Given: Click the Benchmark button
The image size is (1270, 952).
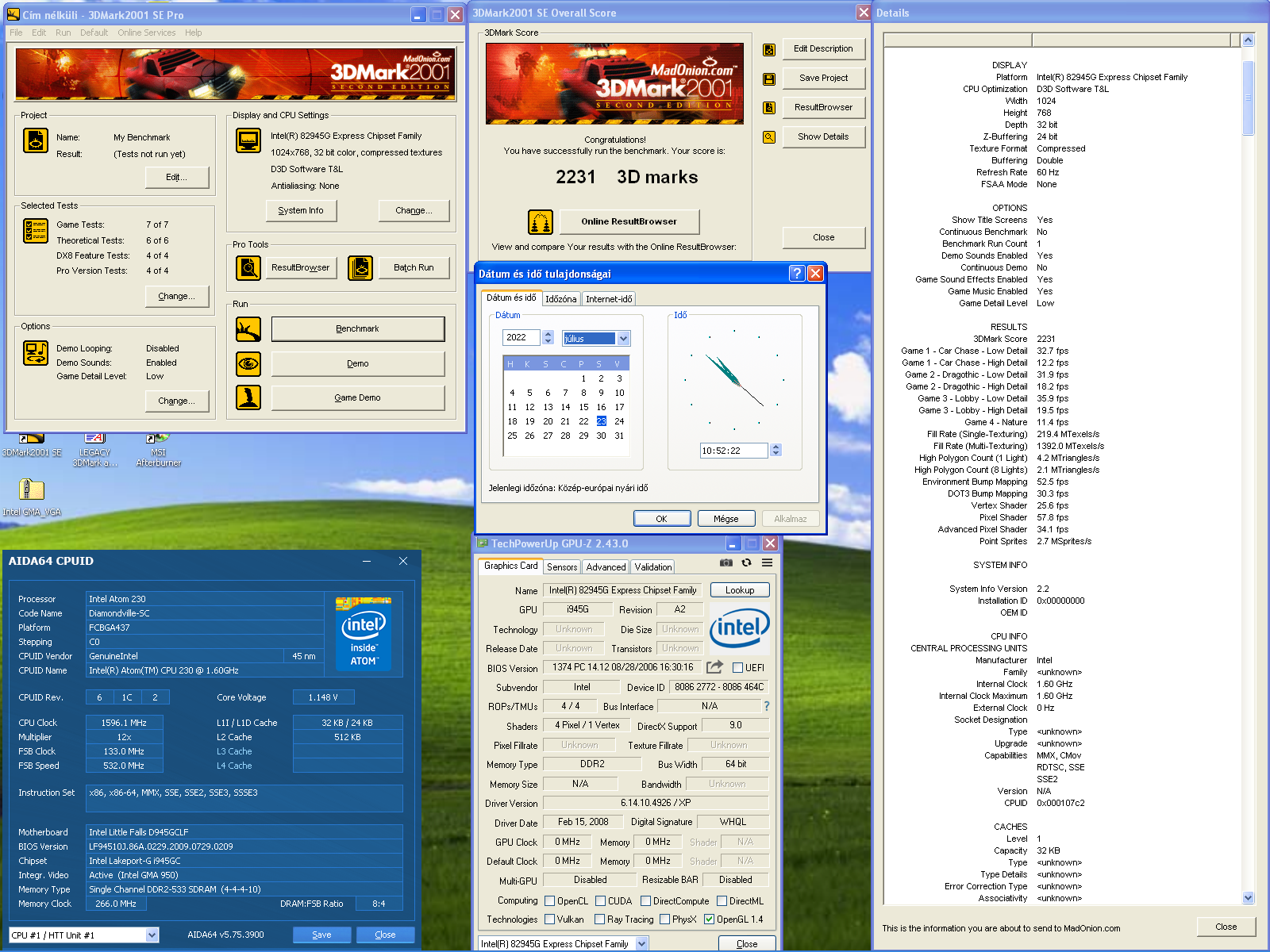Looking at the screenshot, I should click(x=358, y=329).
